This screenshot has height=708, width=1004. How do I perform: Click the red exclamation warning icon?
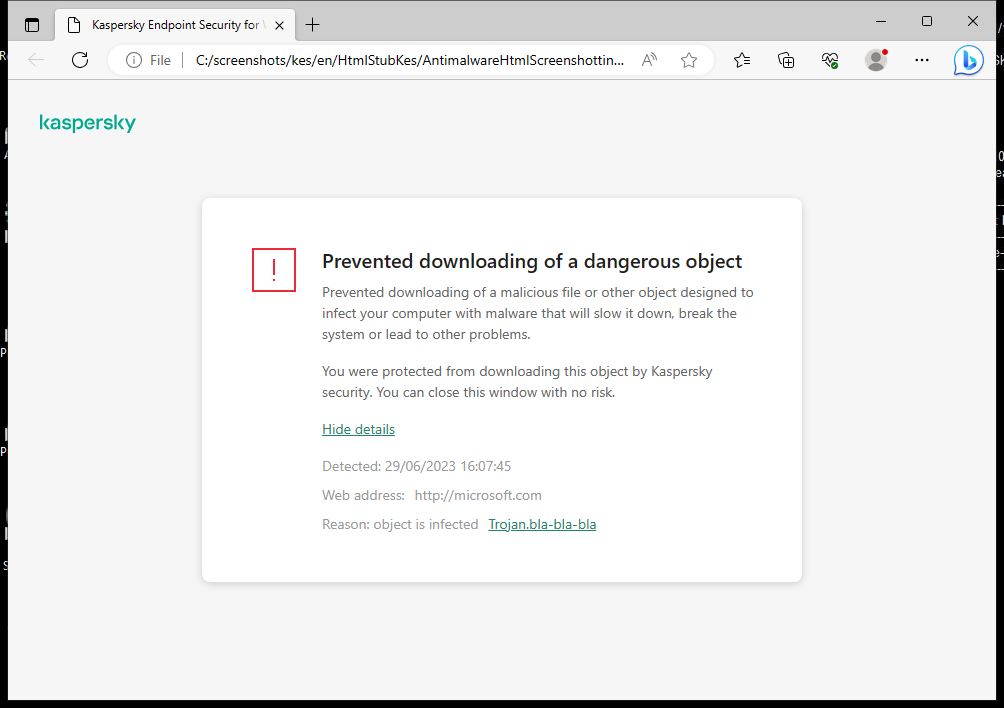(273, 269)
